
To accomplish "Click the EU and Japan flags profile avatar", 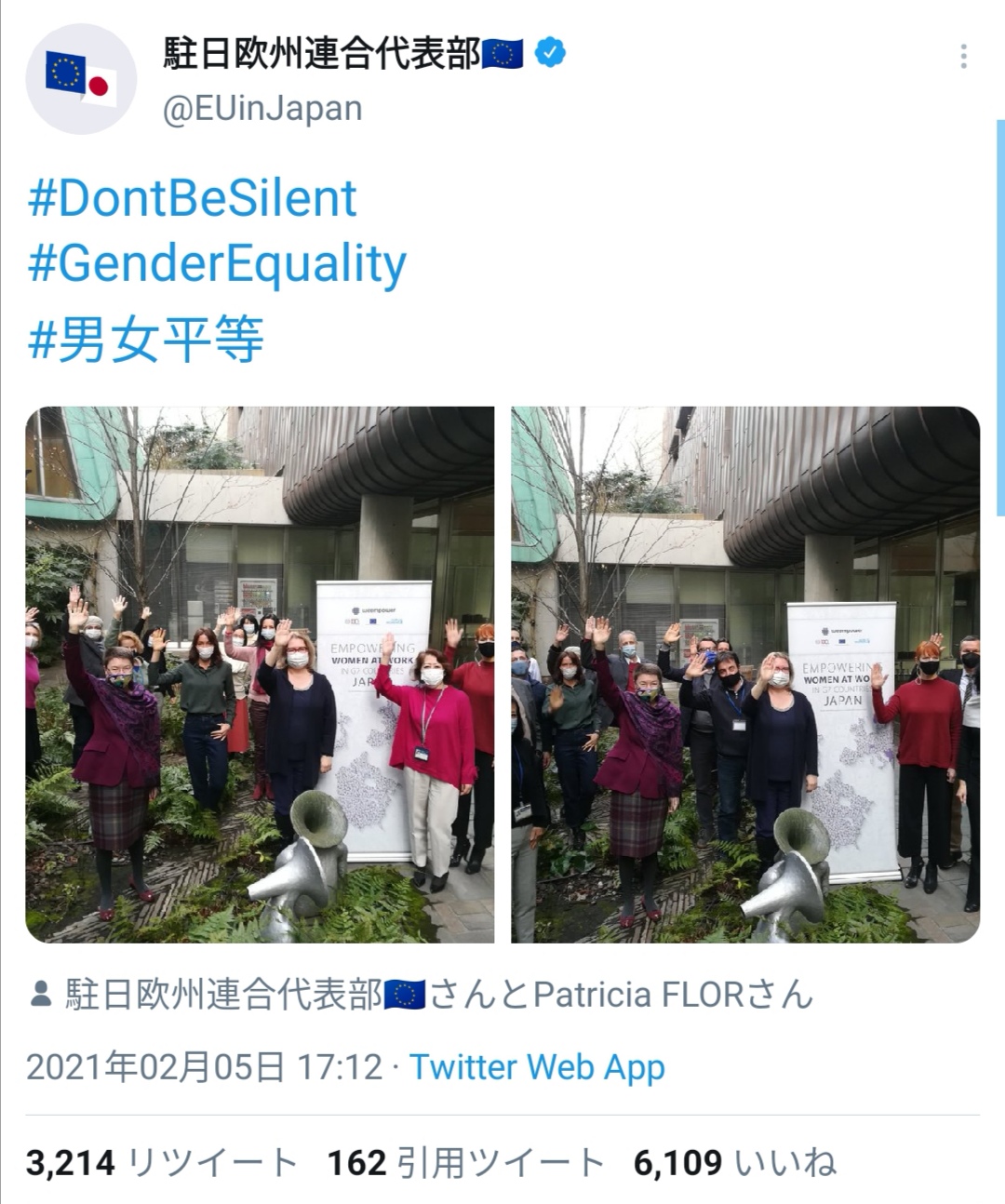I will click(x=81, y=79).
